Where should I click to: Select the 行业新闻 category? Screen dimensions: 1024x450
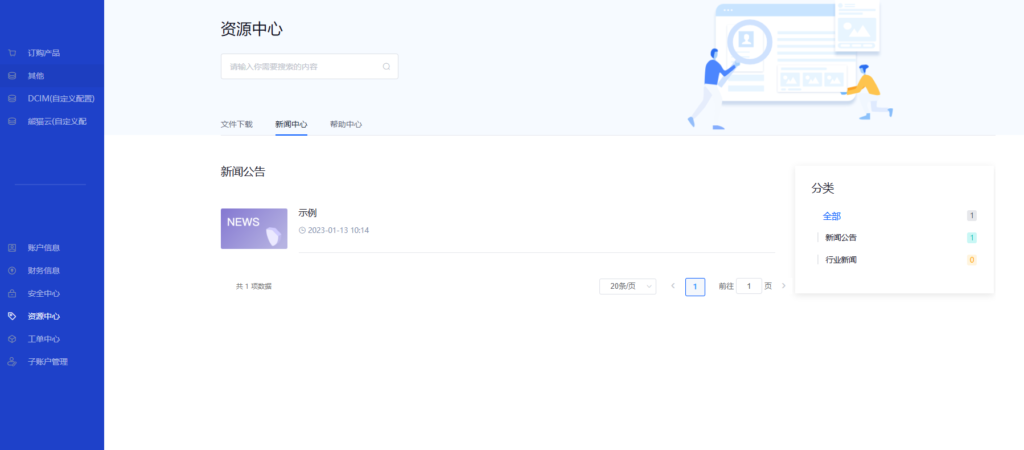point(841,260)
